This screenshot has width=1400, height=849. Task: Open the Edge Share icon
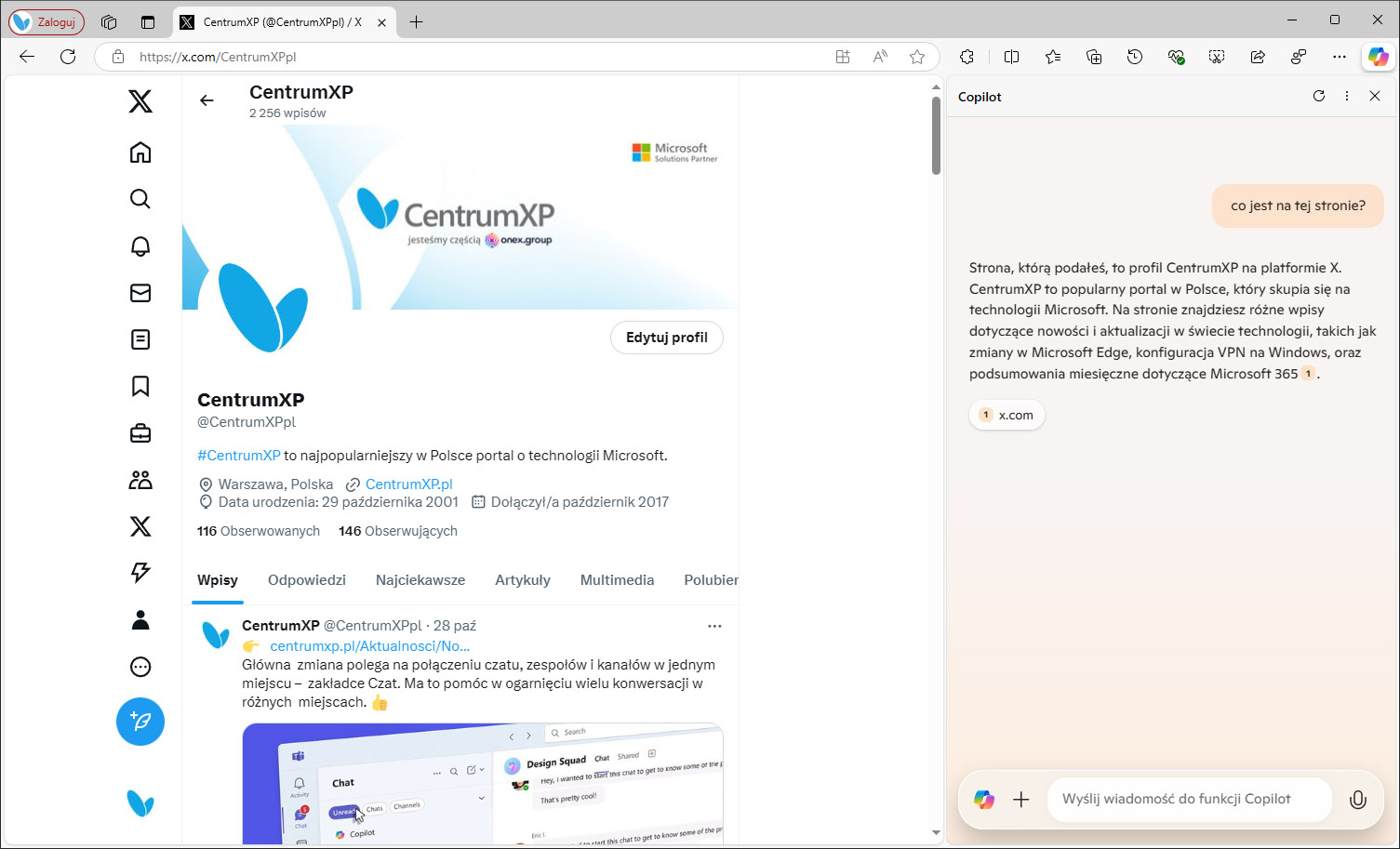point(1258,57)
